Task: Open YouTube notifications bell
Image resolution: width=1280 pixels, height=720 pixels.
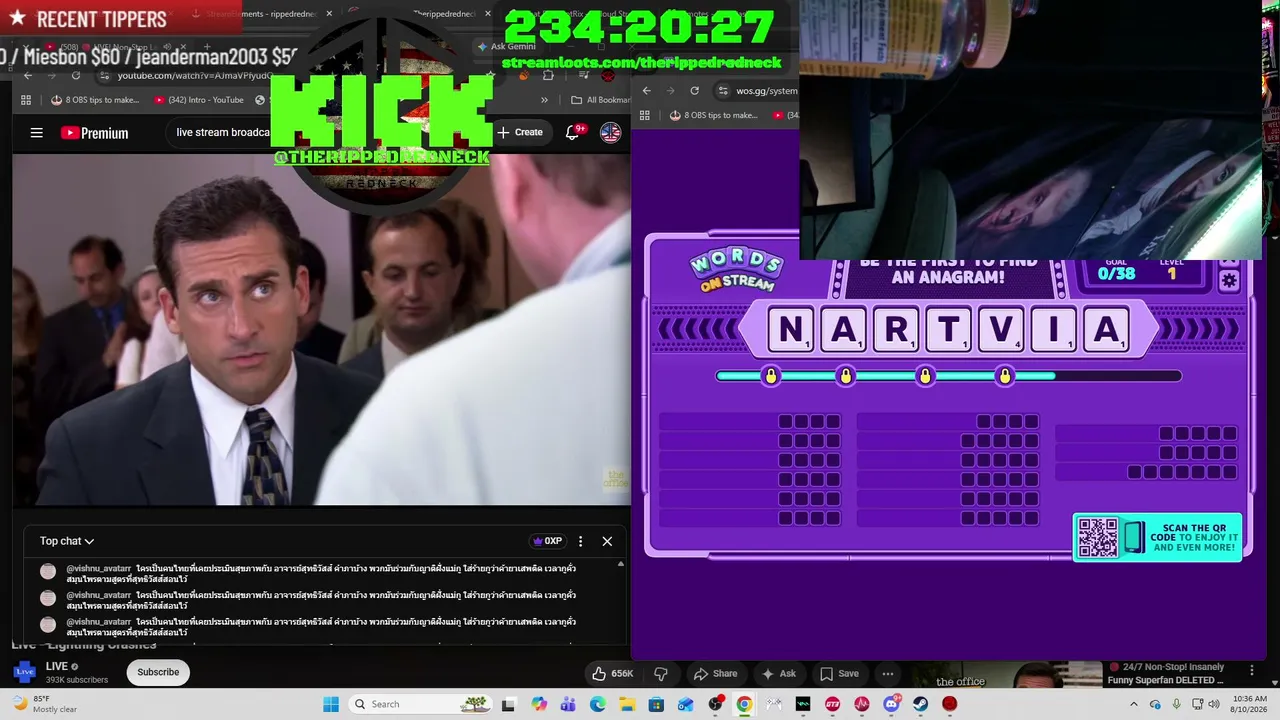Action: tap(573, 132)
